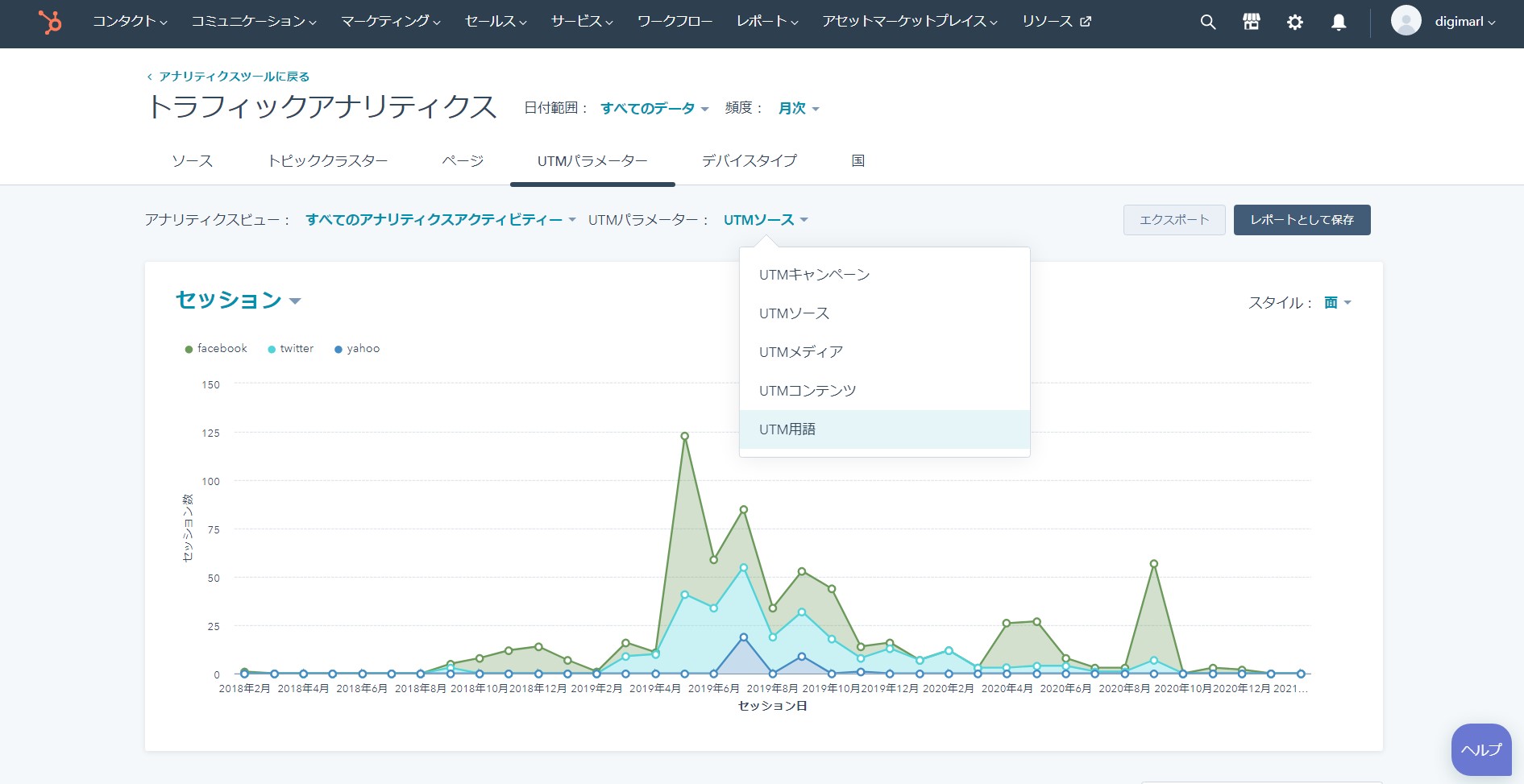The image size is (1524, 784).
Task: Switch to the デバイスタイプ tab
Action: [749, 161]
